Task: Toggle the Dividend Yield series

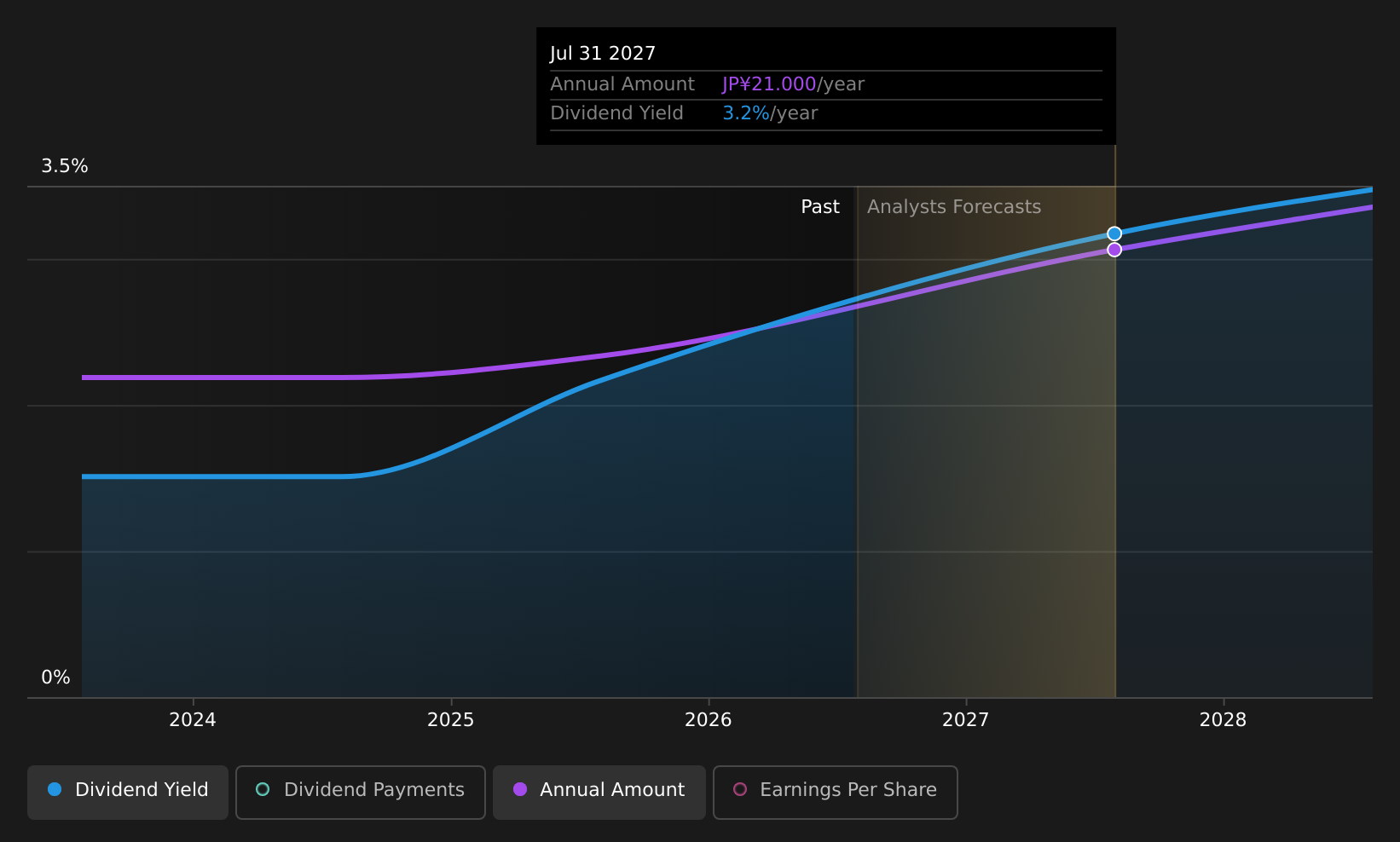Action: coord(128,792)
